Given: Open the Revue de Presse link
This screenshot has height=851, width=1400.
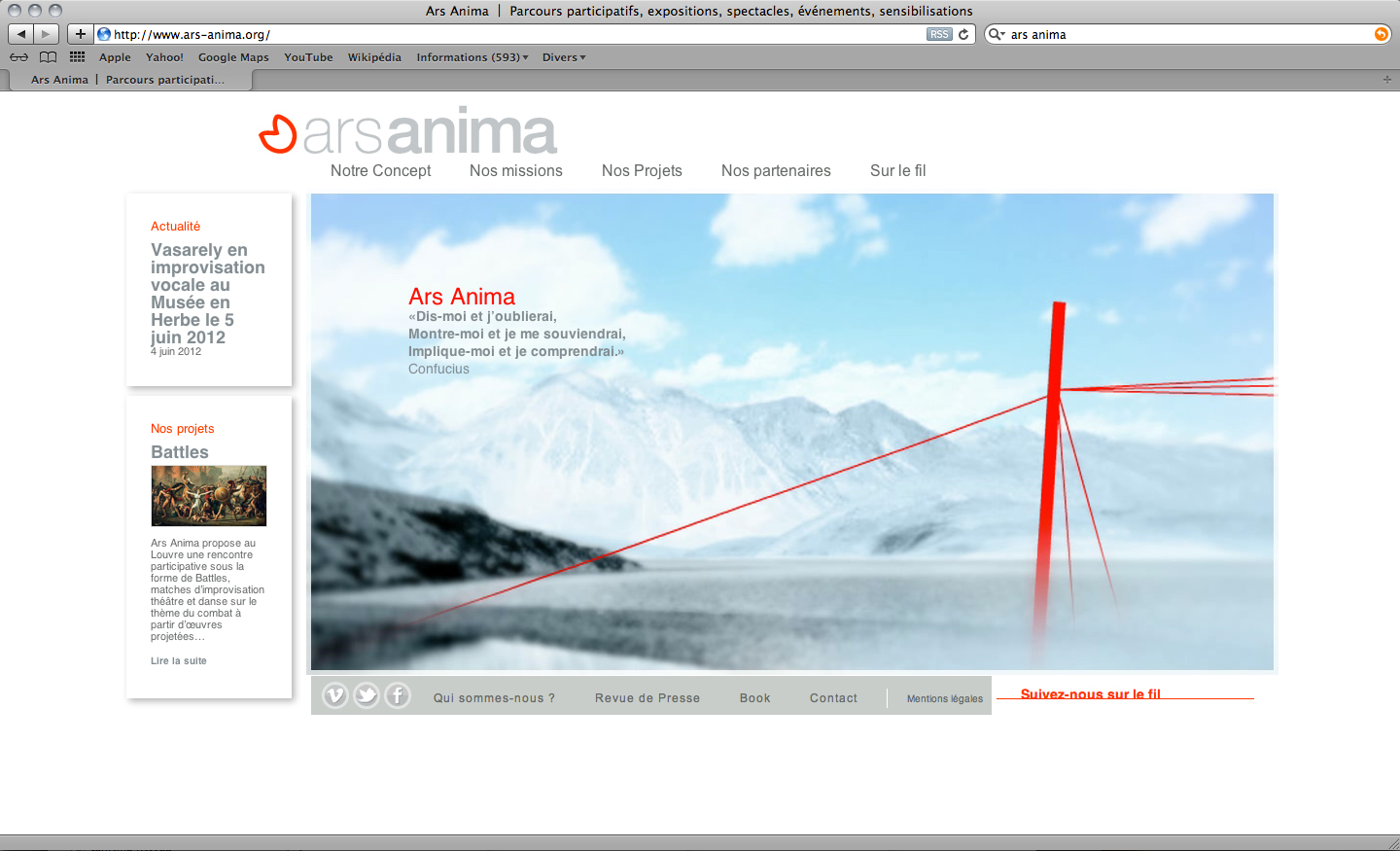Looking at the screenshot, I should coord(647,698).
